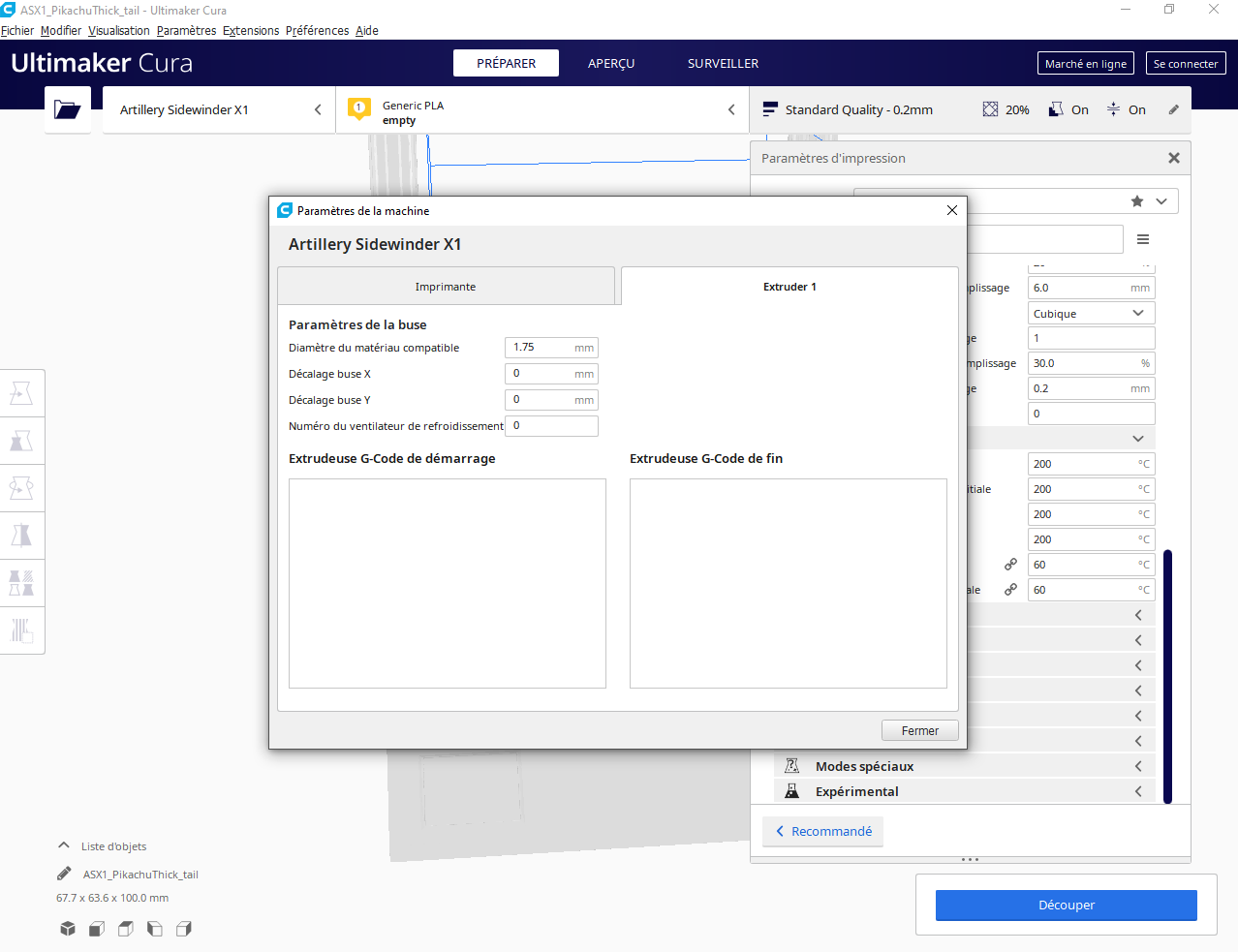Click the settings panel vertical scrollbar
Image resolution: width=1238 pixels, height=952 pixels.
1167,676
